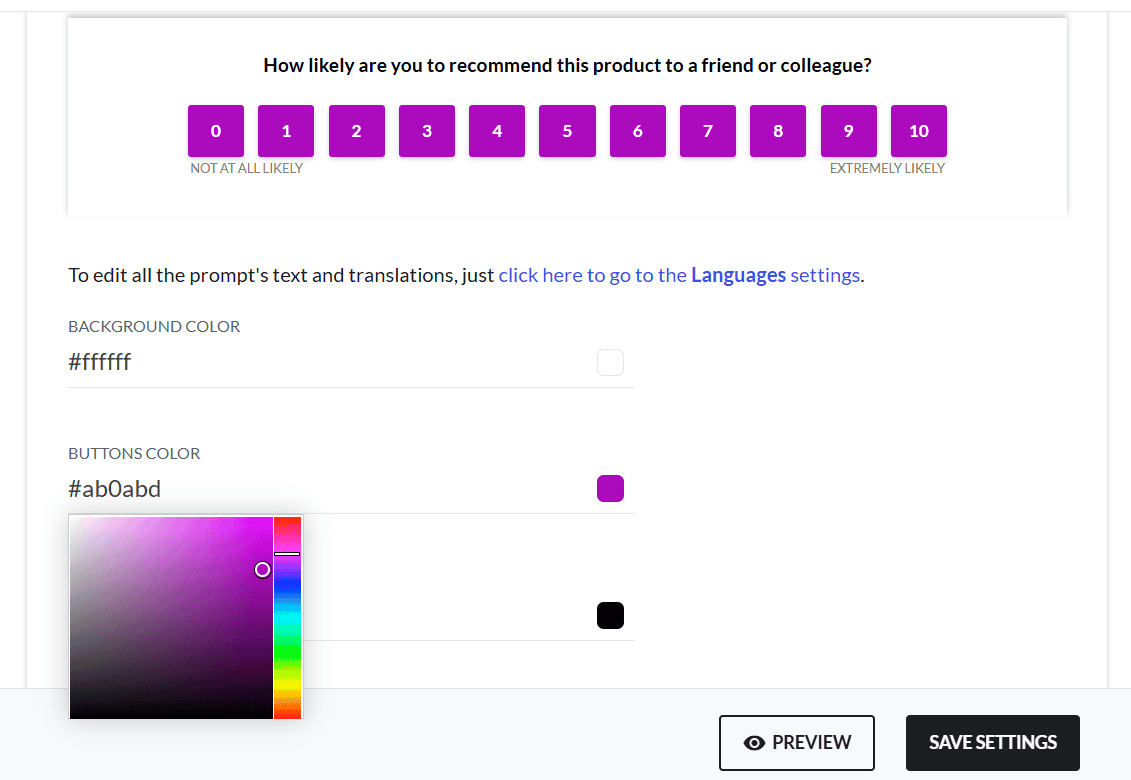Select score button 0
This screenshot has height=780, width=1131.
tap(216, 131)
